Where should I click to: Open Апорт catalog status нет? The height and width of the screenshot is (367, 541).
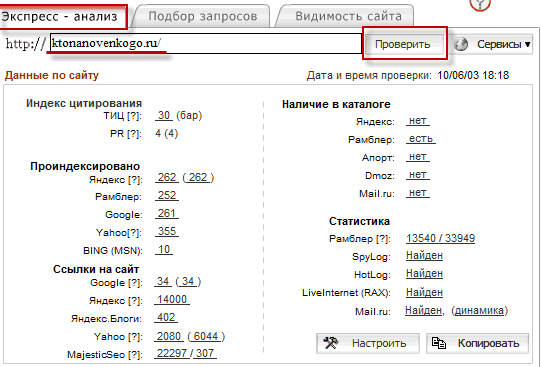[418, 157]
